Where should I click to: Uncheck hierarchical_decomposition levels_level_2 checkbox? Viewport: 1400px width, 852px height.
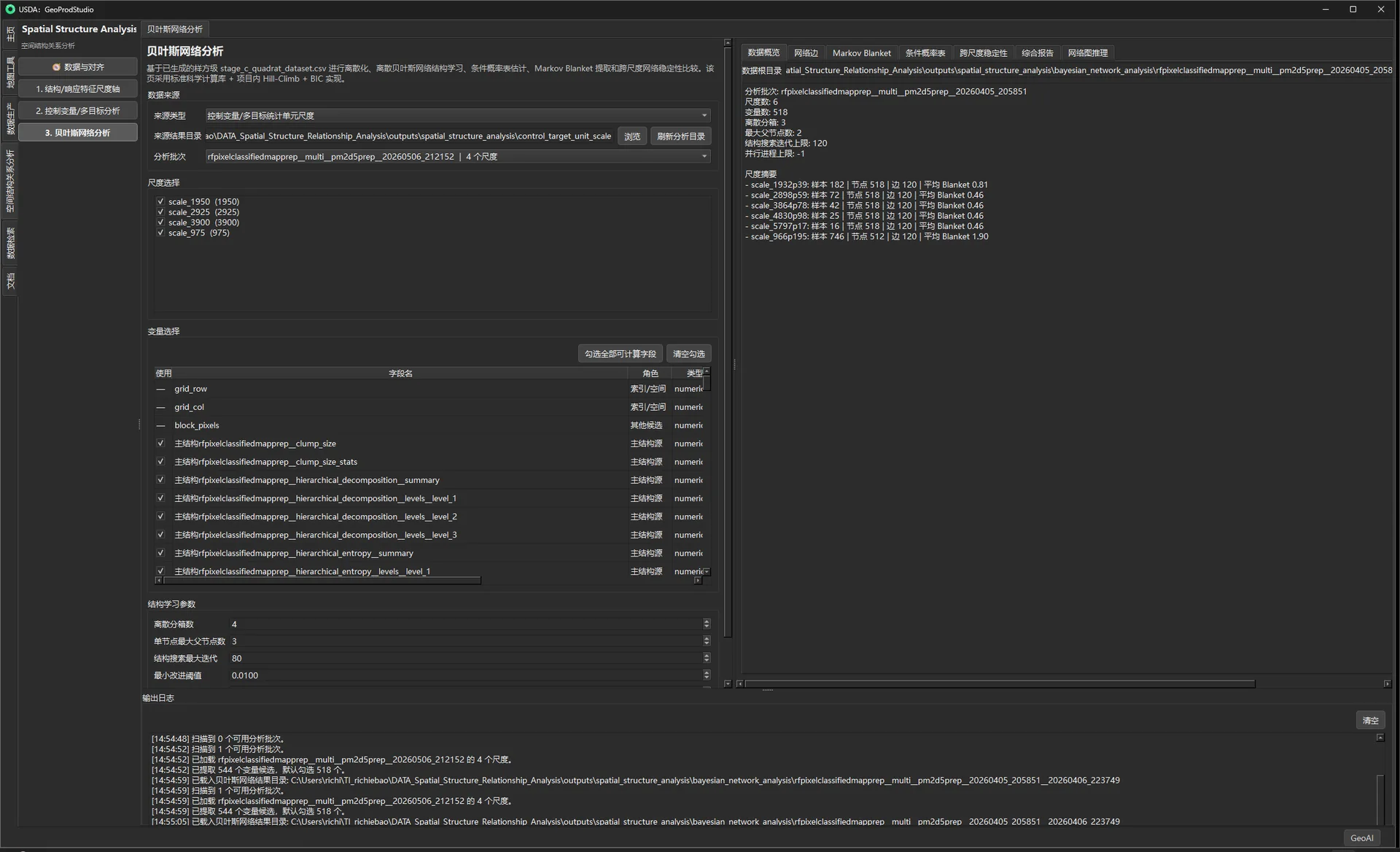tap(160, 516)
